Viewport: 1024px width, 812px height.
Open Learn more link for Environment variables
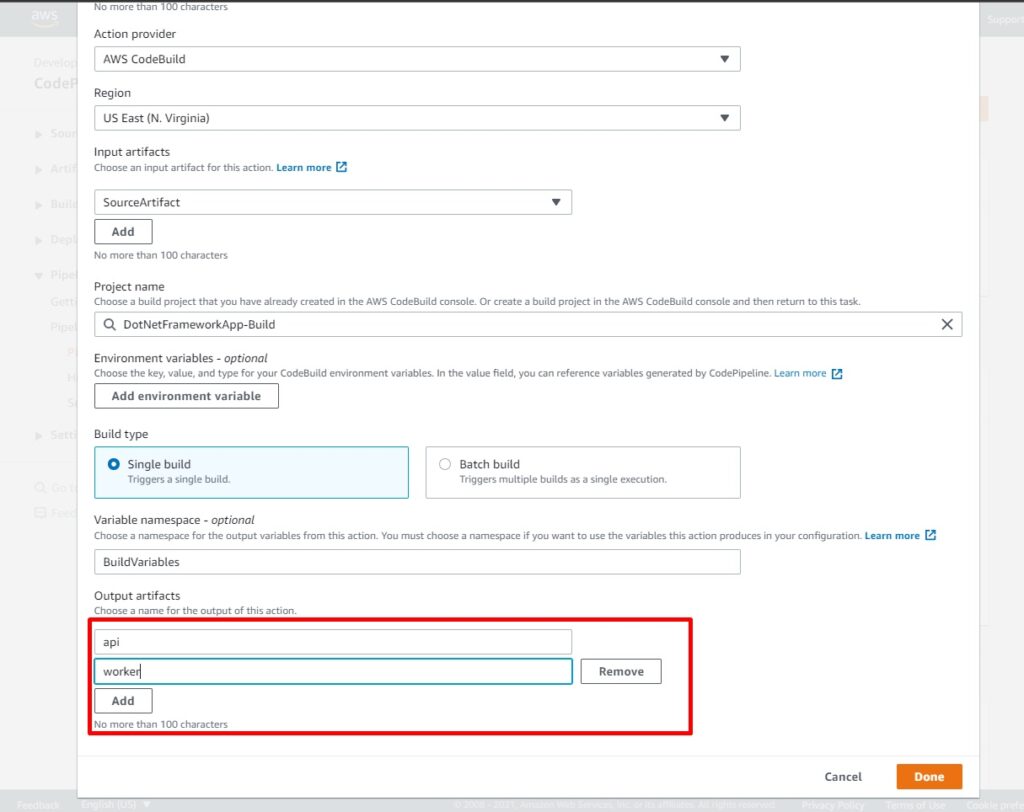click(800, 373)
